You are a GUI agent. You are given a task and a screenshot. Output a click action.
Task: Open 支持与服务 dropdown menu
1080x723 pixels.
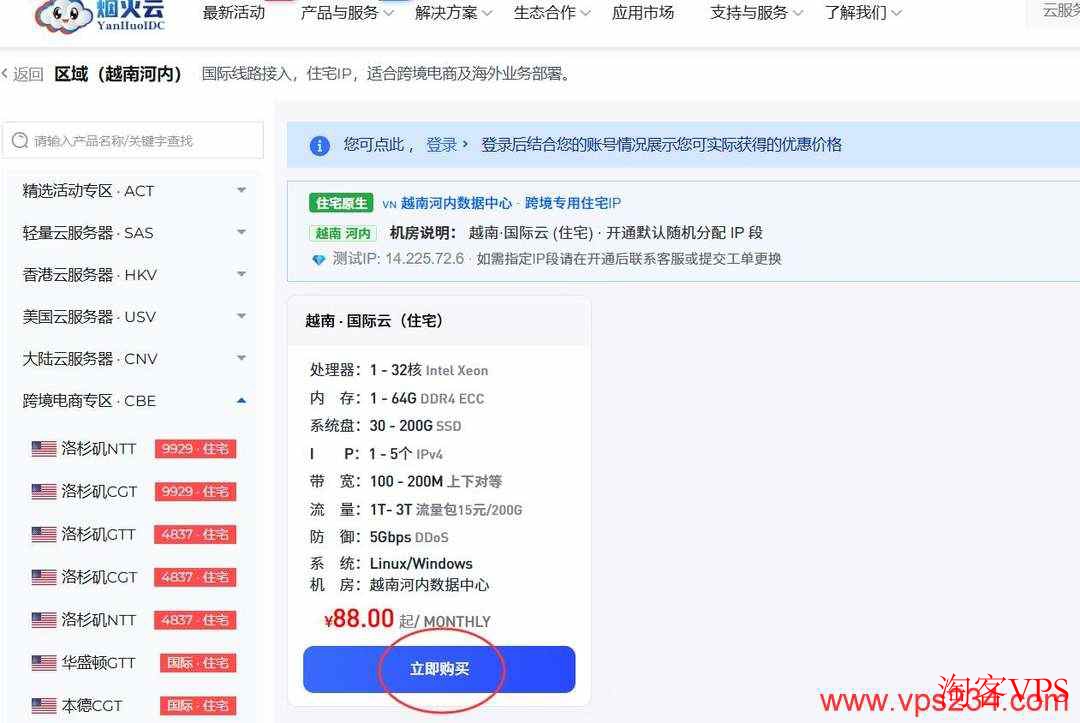coord(756,12)
